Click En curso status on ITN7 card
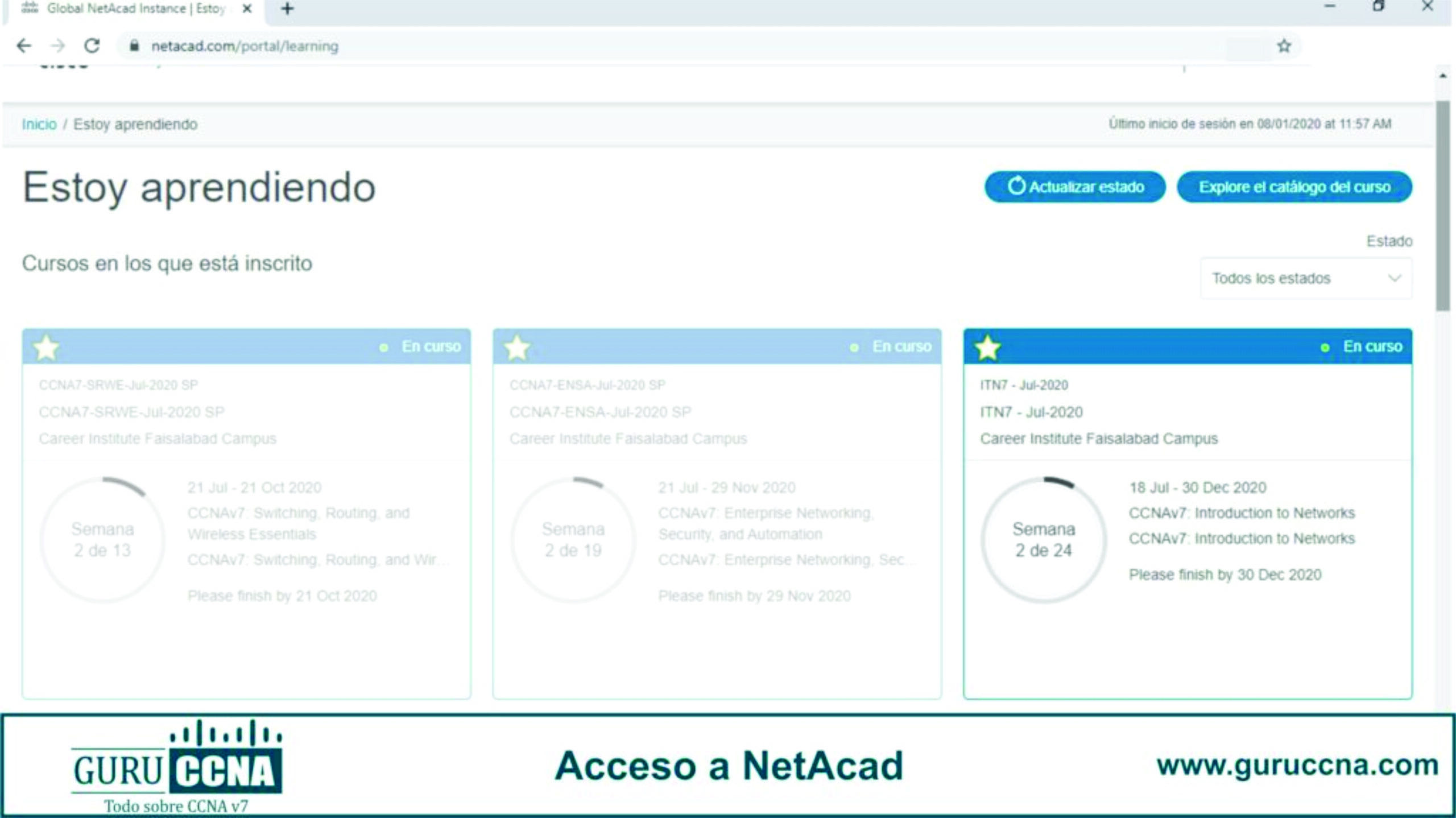The image size is (1456, 818). [1372, 346]
